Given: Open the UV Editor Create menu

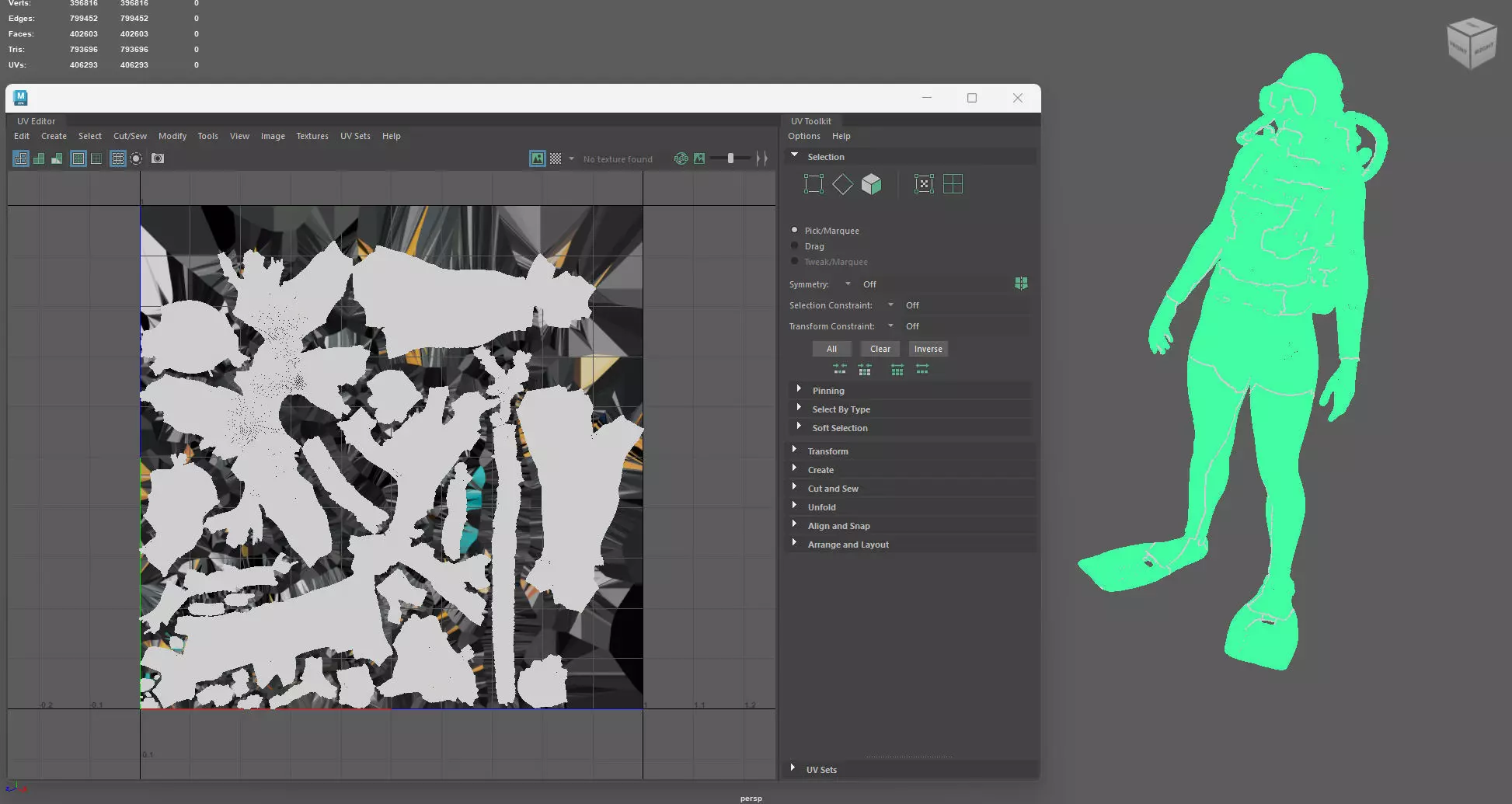Looking at the screenshot, I should pyautogui.click(x=54, y=136).
